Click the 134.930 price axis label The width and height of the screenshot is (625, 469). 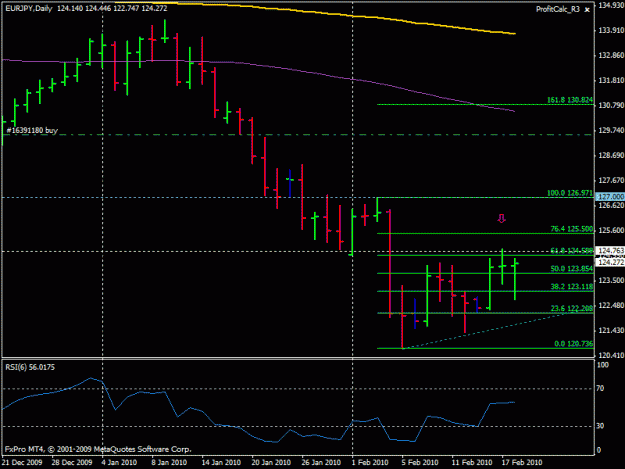point(611,5)
